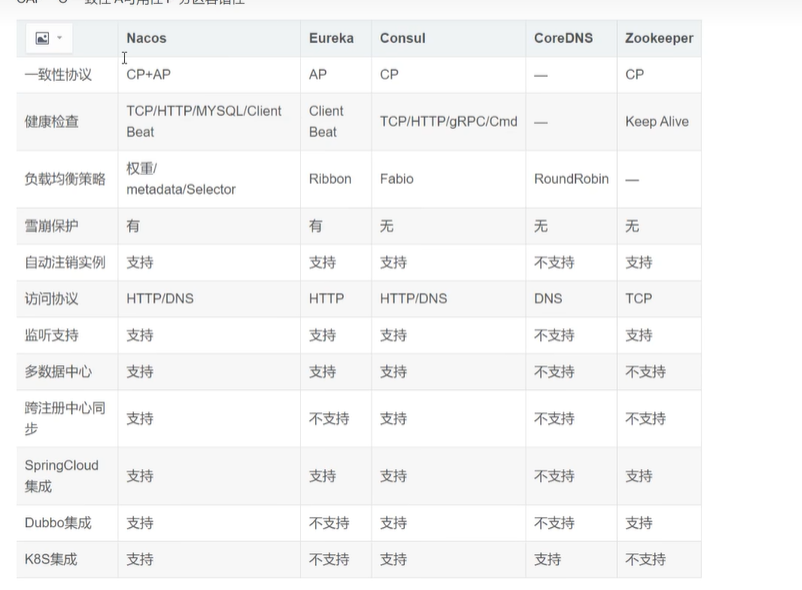Click HTTP/DNS in 访问协议 row under Nacos
Screen dimensions: 802x590
point(160,299)
